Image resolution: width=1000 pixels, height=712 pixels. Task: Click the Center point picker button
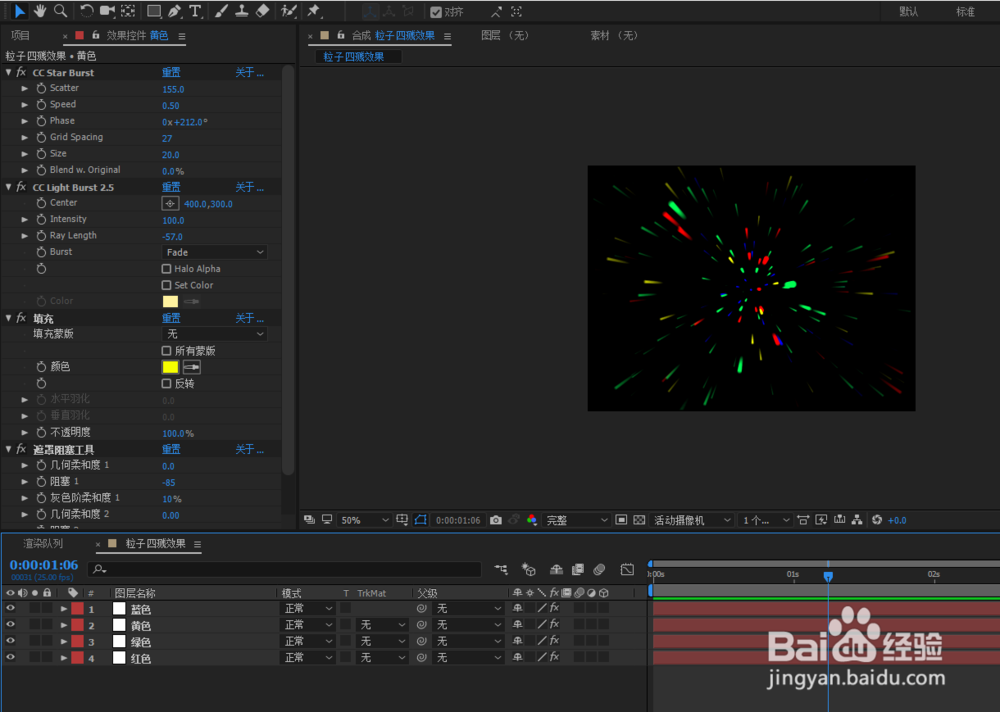(x=170, y=204)
